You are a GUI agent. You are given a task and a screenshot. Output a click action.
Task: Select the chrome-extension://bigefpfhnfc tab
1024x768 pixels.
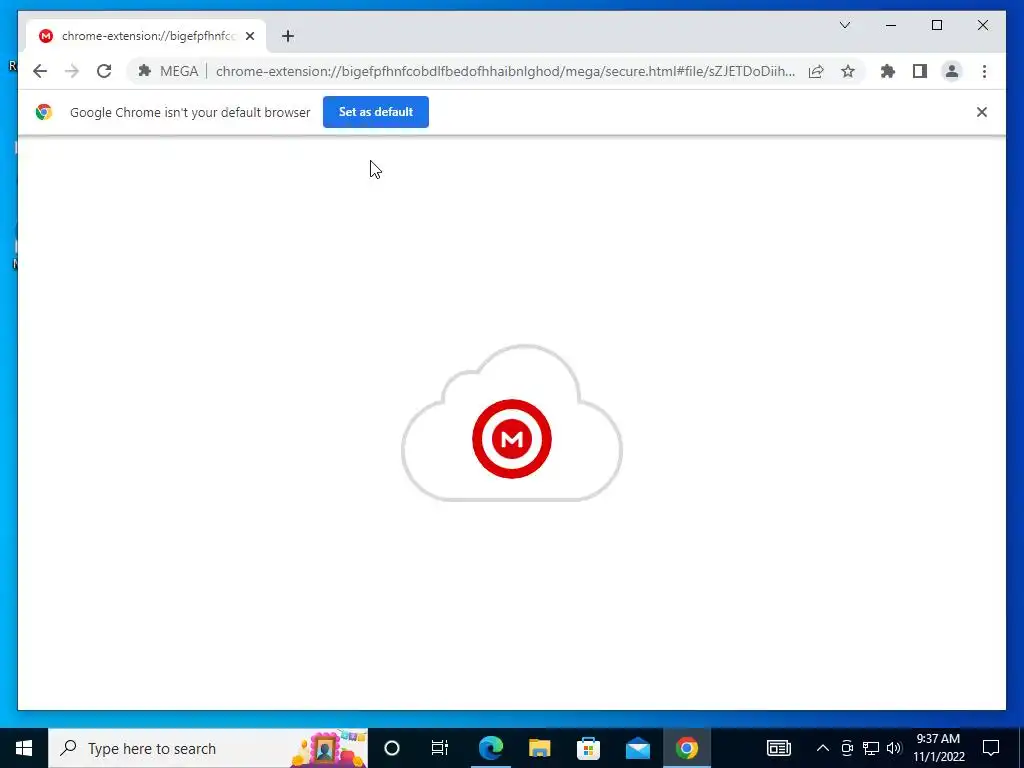(147, 36)
